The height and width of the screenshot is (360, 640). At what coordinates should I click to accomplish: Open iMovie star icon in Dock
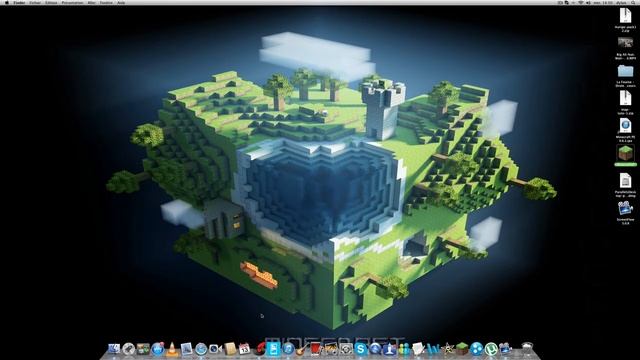click(x=448, y=349)
